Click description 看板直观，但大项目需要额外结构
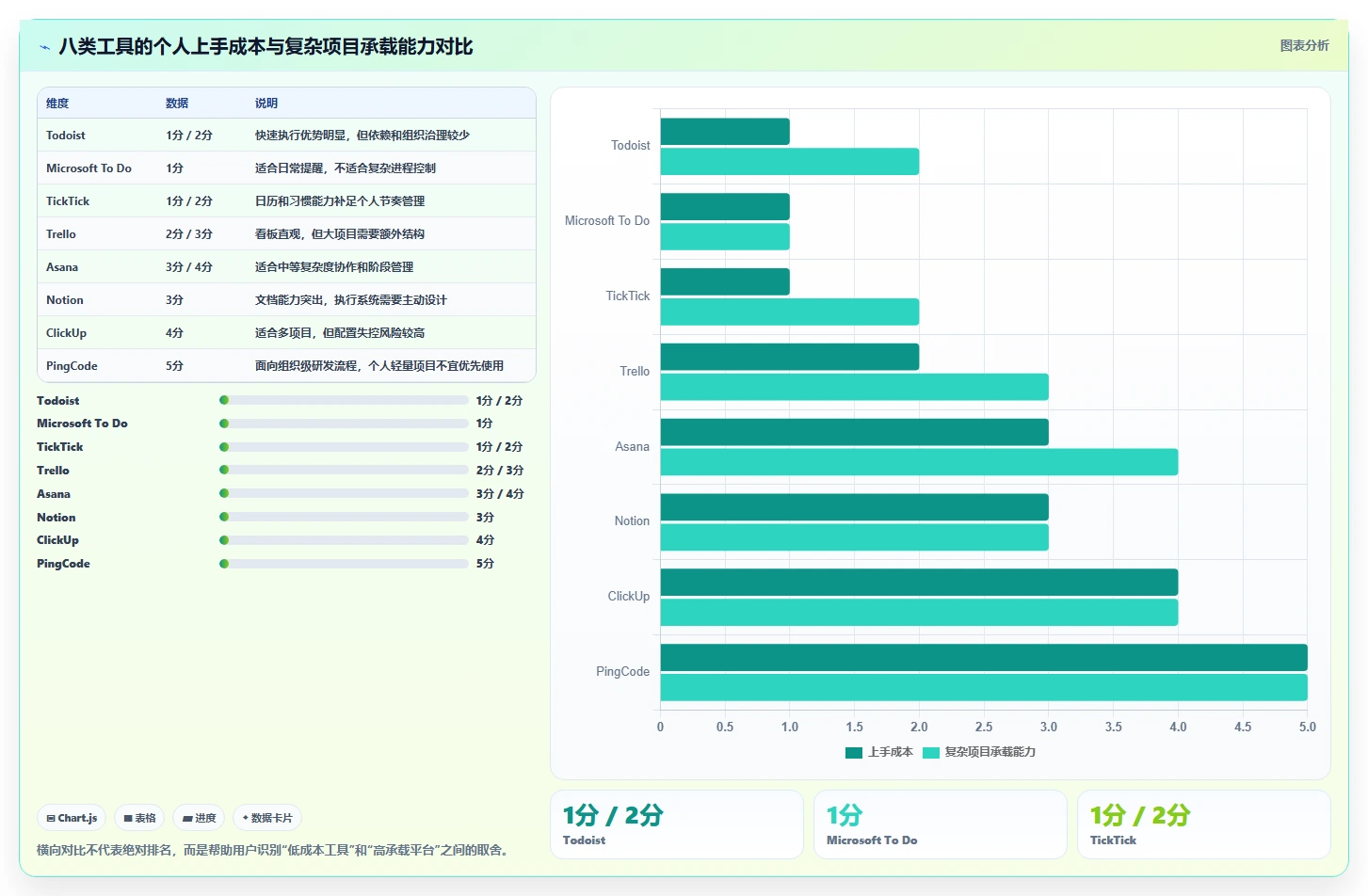 point(340,234)
